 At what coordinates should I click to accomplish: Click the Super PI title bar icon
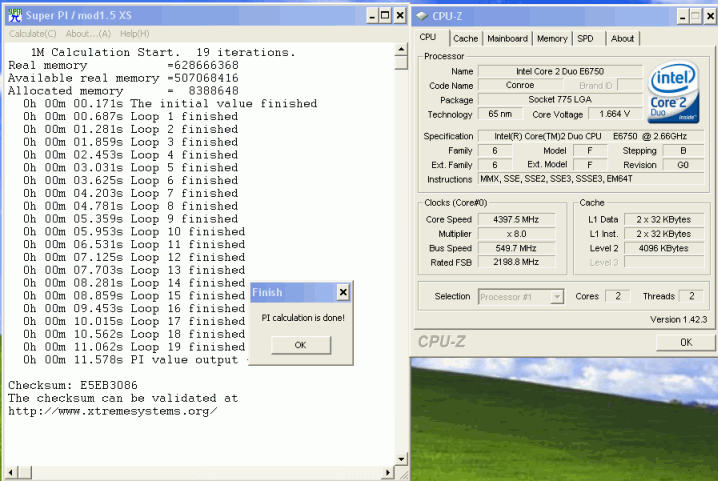coord(15,15)
